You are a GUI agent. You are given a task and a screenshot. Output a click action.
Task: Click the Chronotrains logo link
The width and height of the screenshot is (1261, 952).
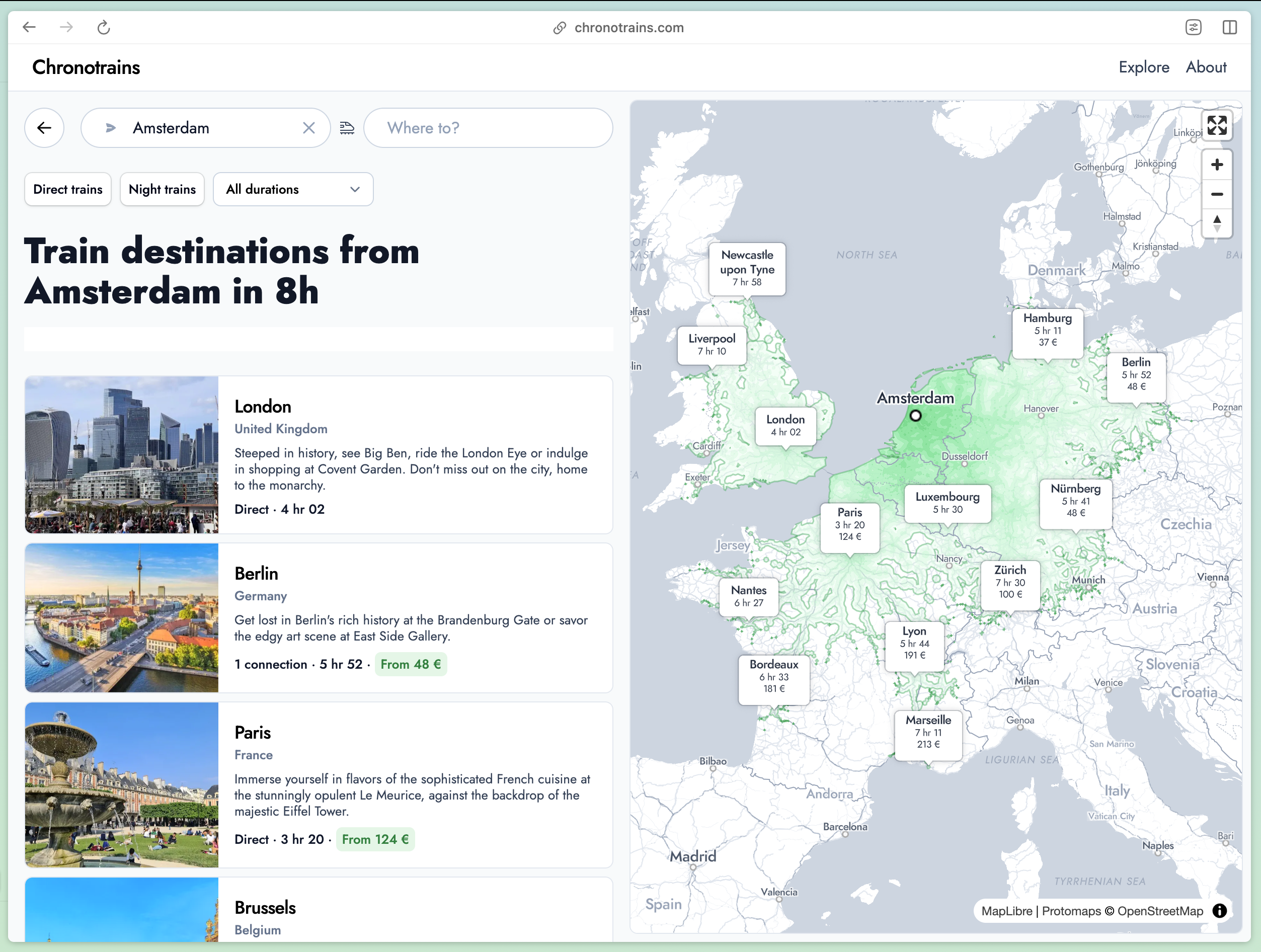click(x=86, y=67)
